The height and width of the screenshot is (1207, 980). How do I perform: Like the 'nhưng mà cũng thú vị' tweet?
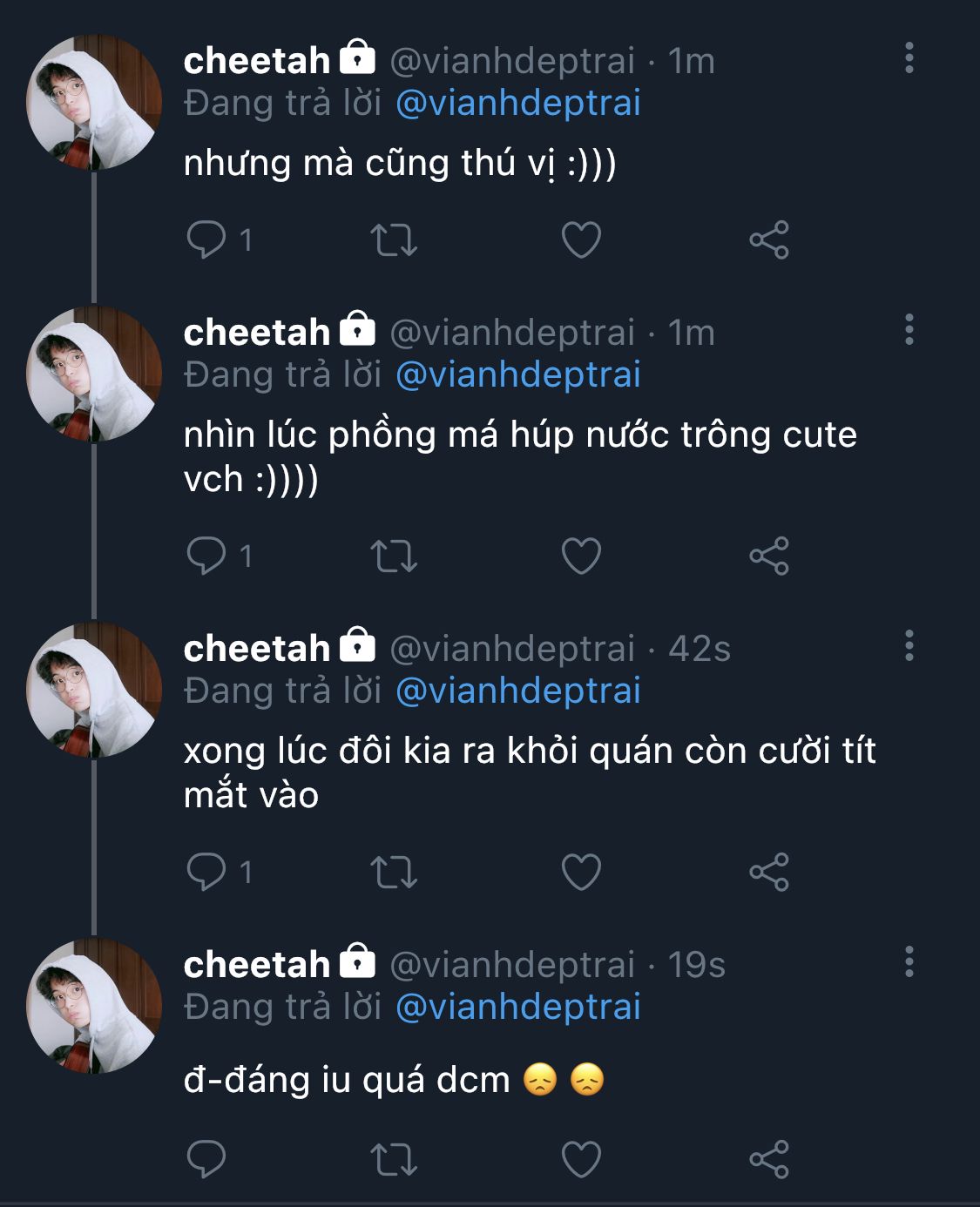pyautogui.click(x=581, y=240)
